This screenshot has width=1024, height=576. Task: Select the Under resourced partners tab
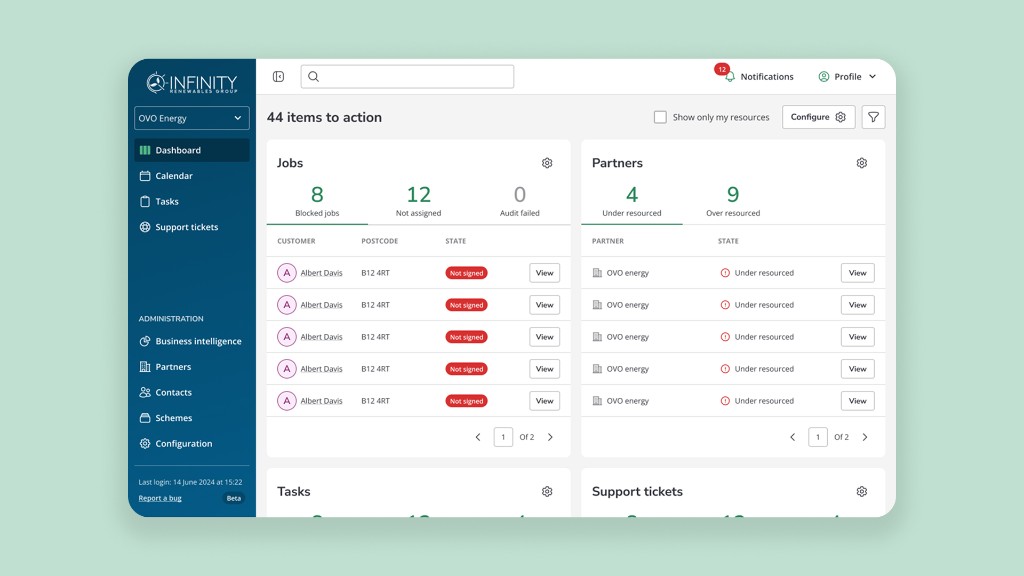tap(632, 201)
